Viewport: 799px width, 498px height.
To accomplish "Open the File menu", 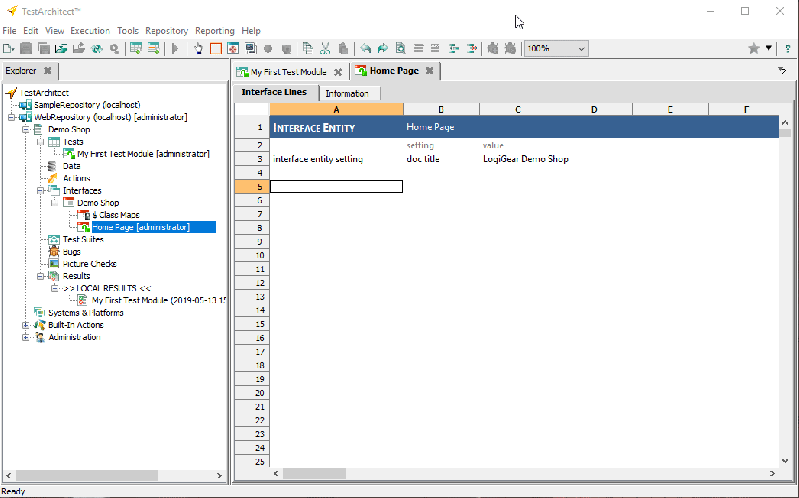I will (9, 31).
